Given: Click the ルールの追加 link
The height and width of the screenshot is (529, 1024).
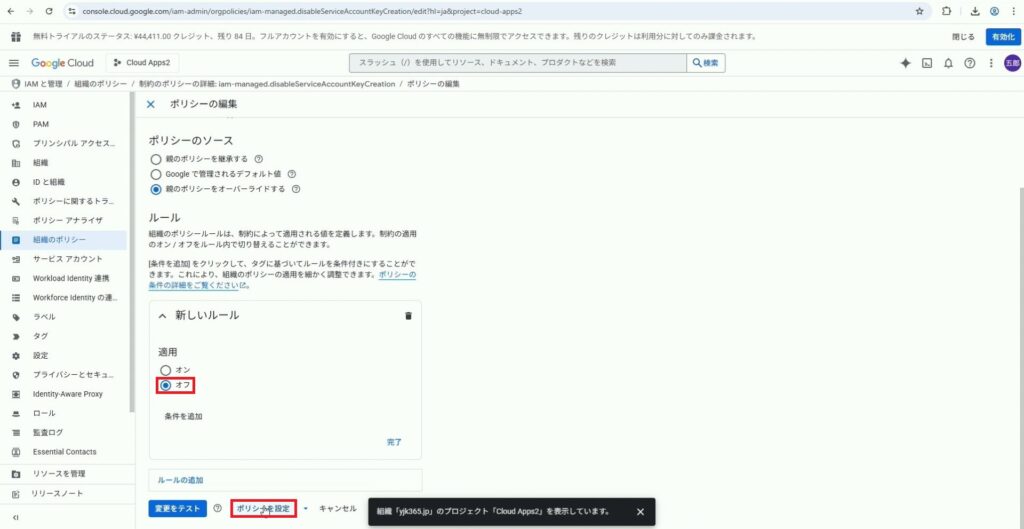Looking at the screenshot, I should 180,481.
